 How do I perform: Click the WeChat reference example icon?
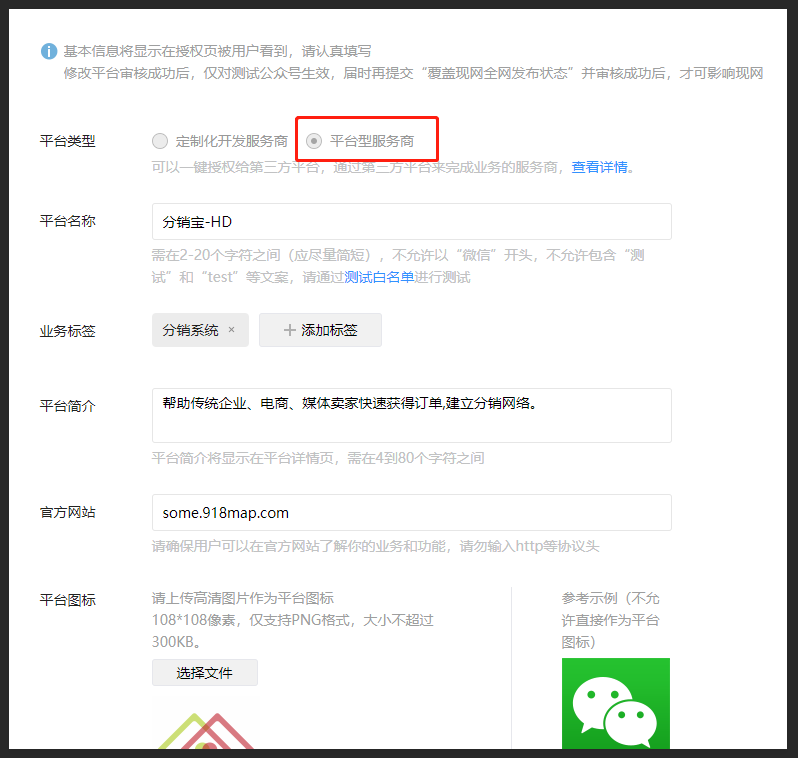coord(615,703)
